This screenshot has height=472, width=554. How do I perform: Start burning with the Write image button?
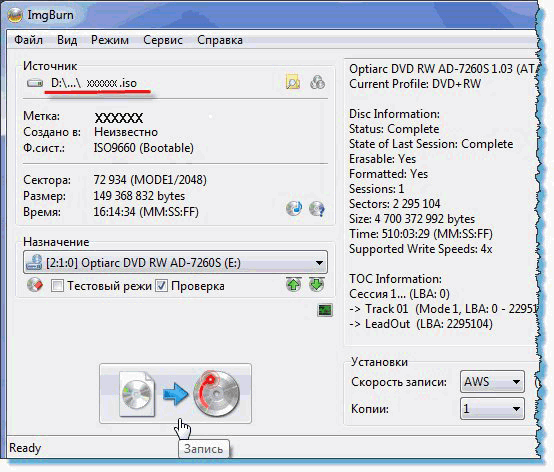tap(176, 393)
